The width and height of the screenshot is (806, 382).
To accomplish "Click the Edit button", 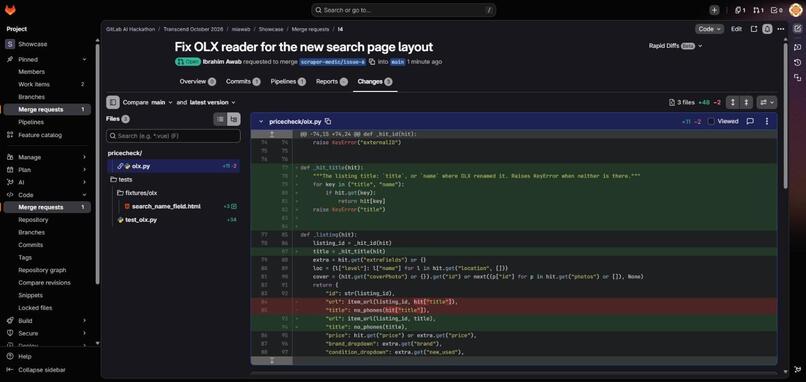I will tap(737, 29).
